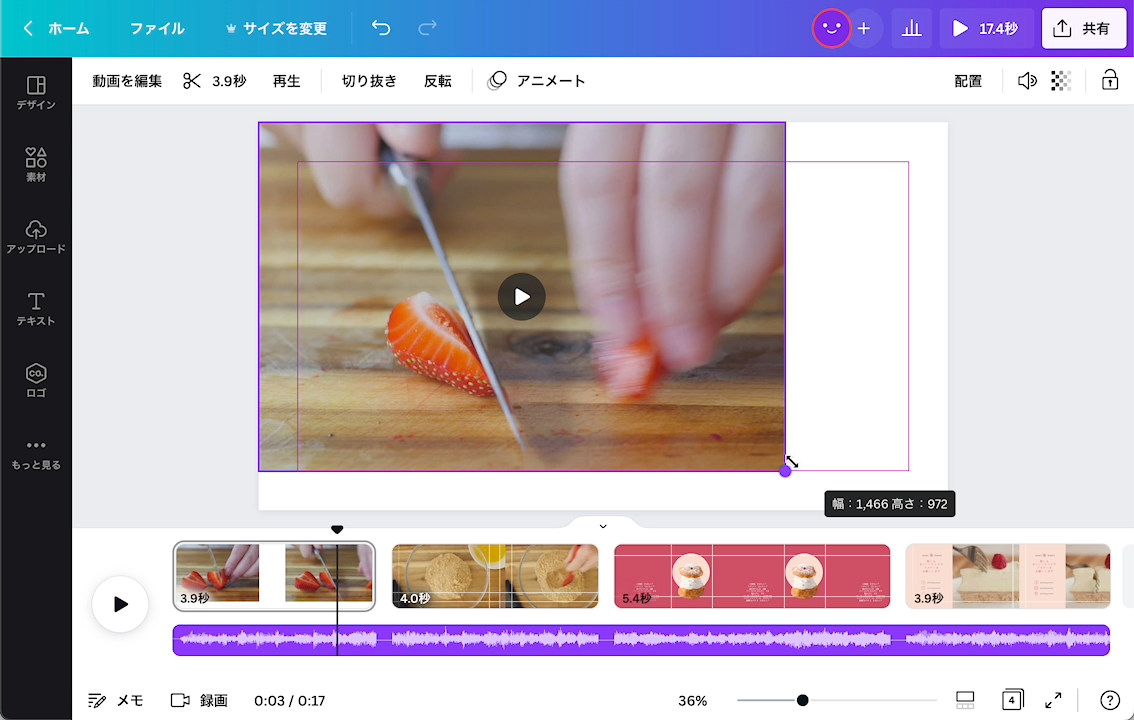Image resolution: width=1134 pixels, height=720 pixels.
Task: Click scissors trim icon
Action: click(192, 81)
